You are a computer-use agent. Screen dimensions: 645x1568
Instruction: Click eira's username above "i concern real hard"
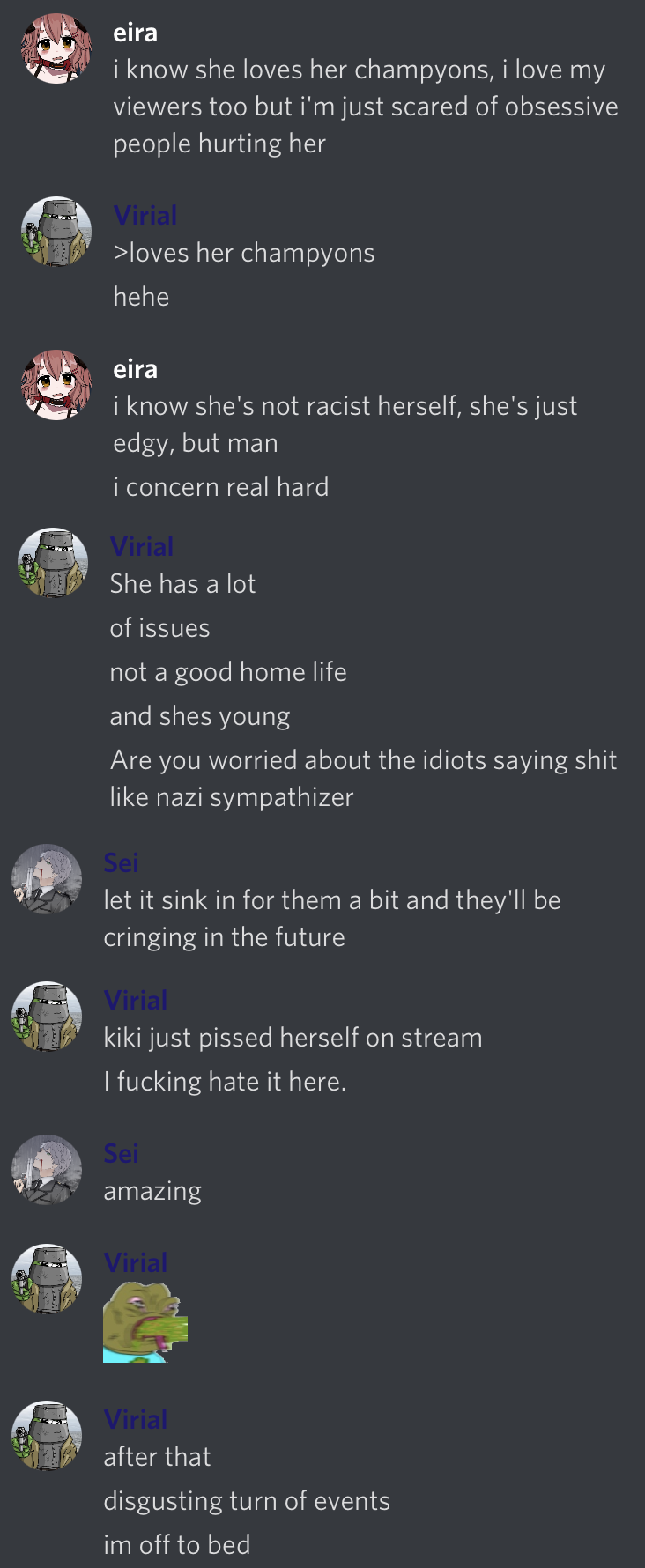click(135, 369)
